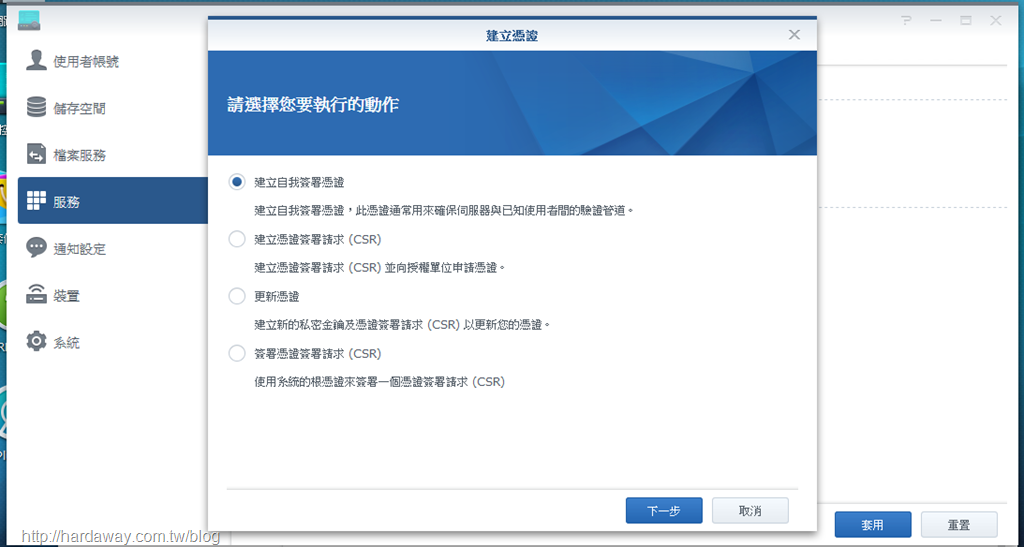Click the control panel app icon in title bar
This screenshot has width=1024, height=547.
pos(29,21)
